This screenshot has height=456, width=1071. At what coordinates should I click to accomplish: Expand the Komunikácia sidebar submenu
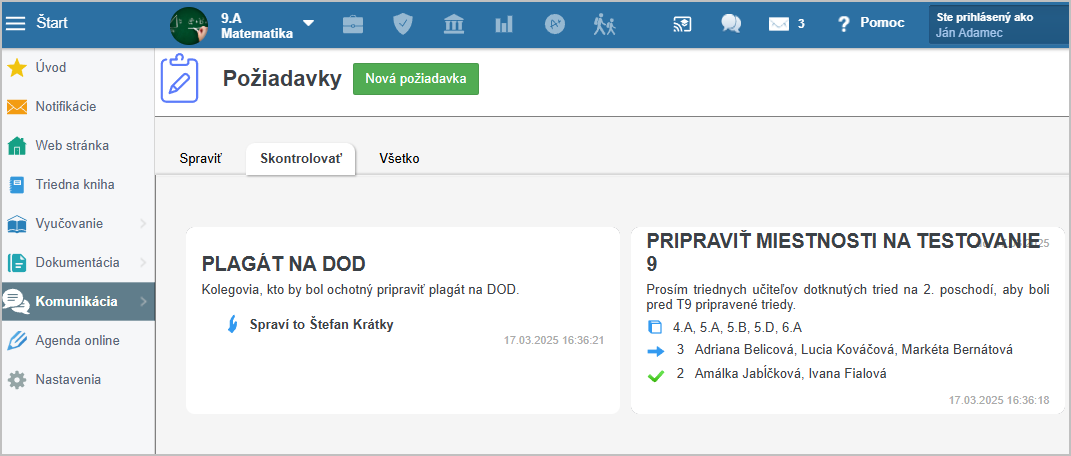(143, 301)
